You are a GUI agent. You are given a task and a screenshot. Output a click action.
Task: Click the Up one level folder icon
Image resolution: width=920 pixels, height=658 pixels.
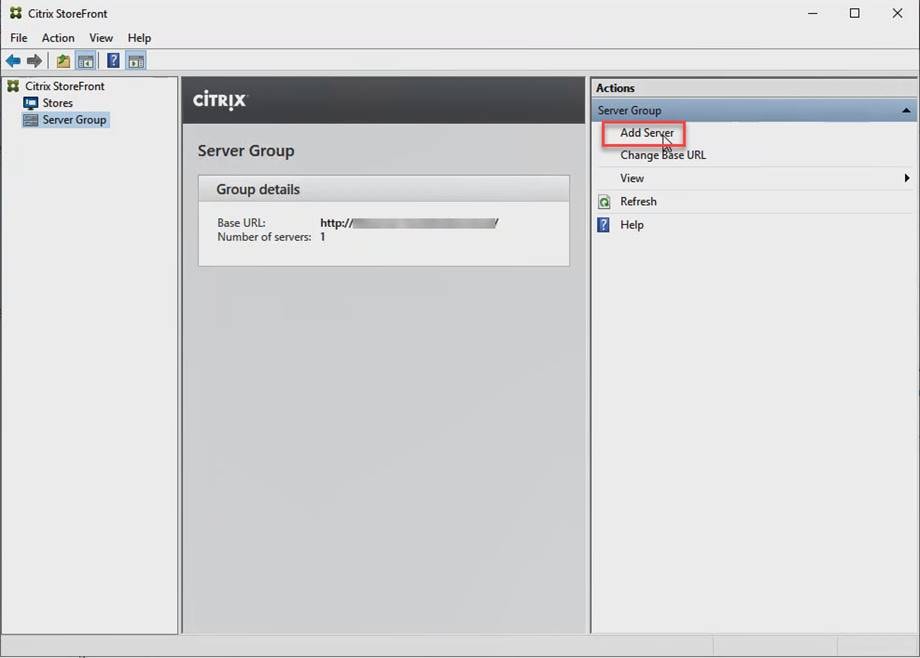pyautogui.click(x=63, y=60)
